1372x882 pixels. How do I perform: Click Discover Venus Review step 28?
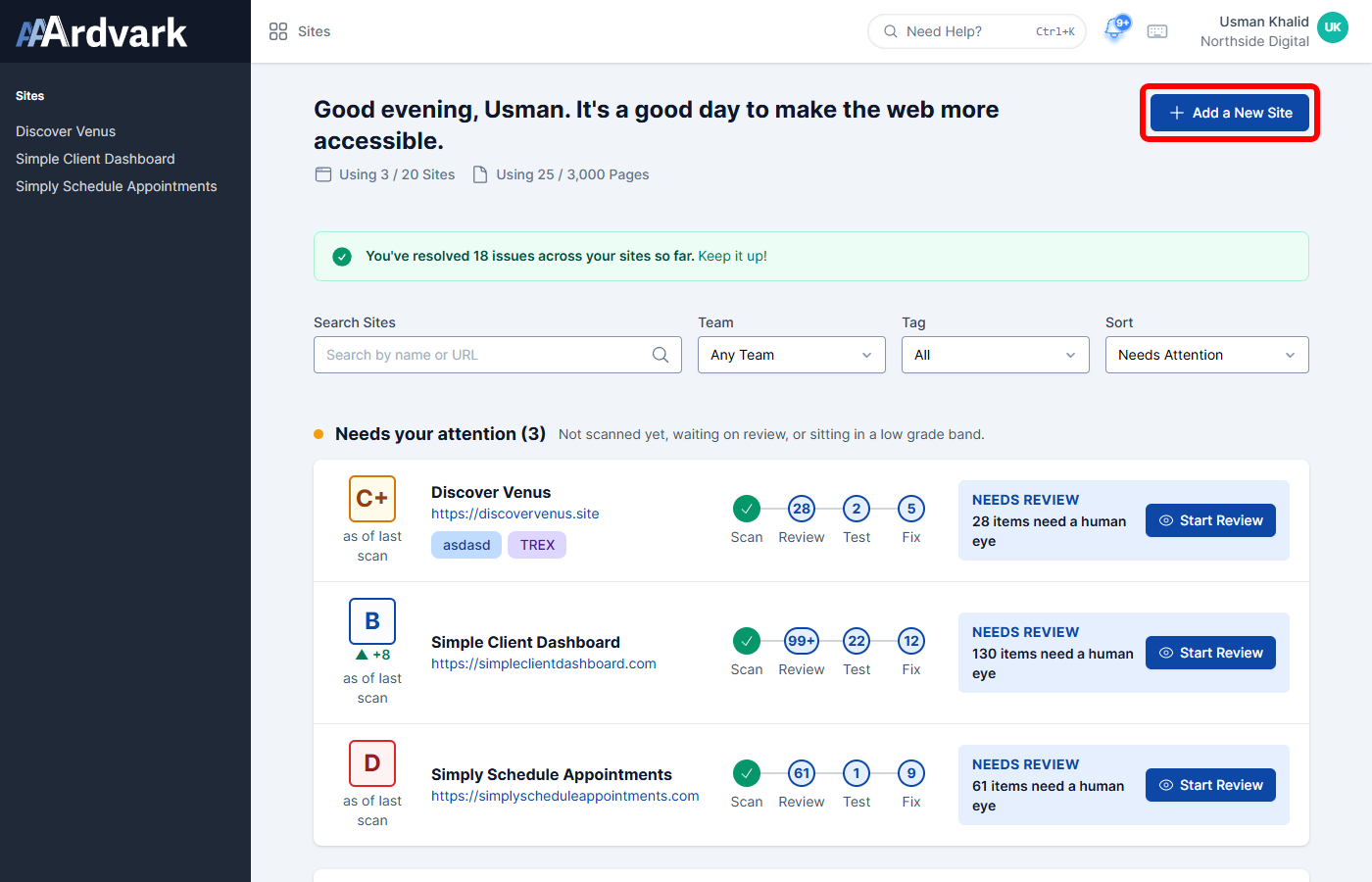(802, 509)
